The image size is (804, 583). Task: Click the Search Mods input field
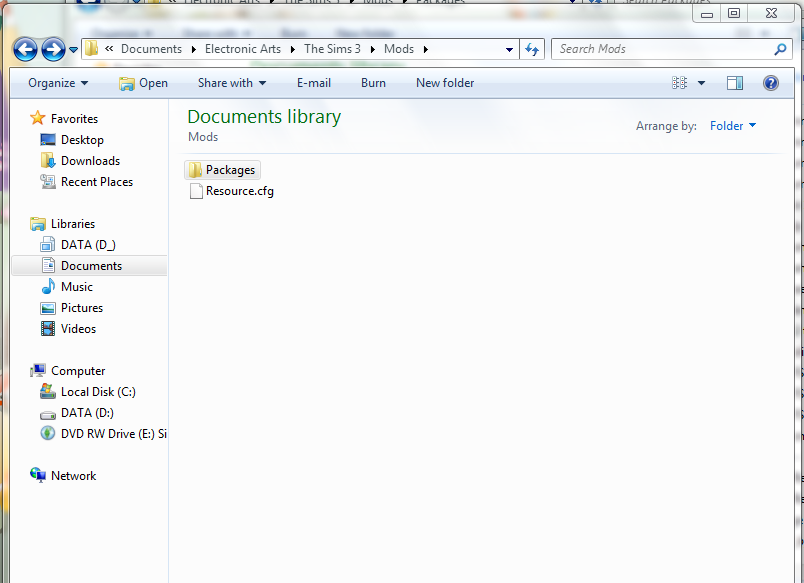tap(660, 49)
